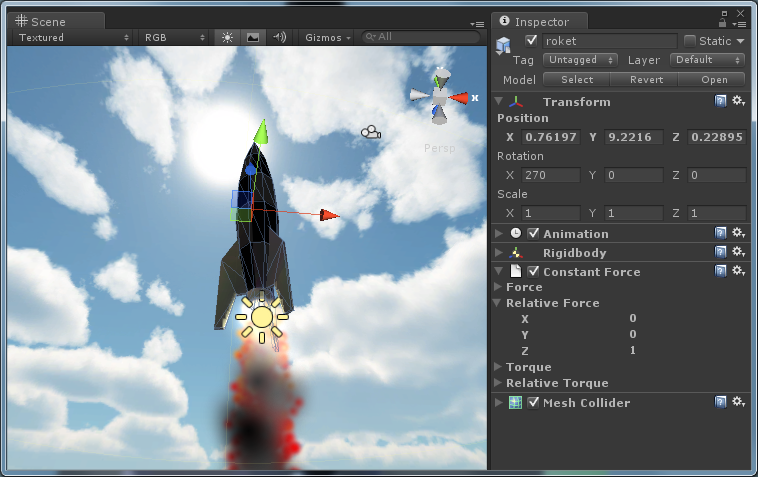The width and height of the screenshot is (758, 477).
Task: Expand the Mesh Collider component
Action: click(x=499, y=402)
